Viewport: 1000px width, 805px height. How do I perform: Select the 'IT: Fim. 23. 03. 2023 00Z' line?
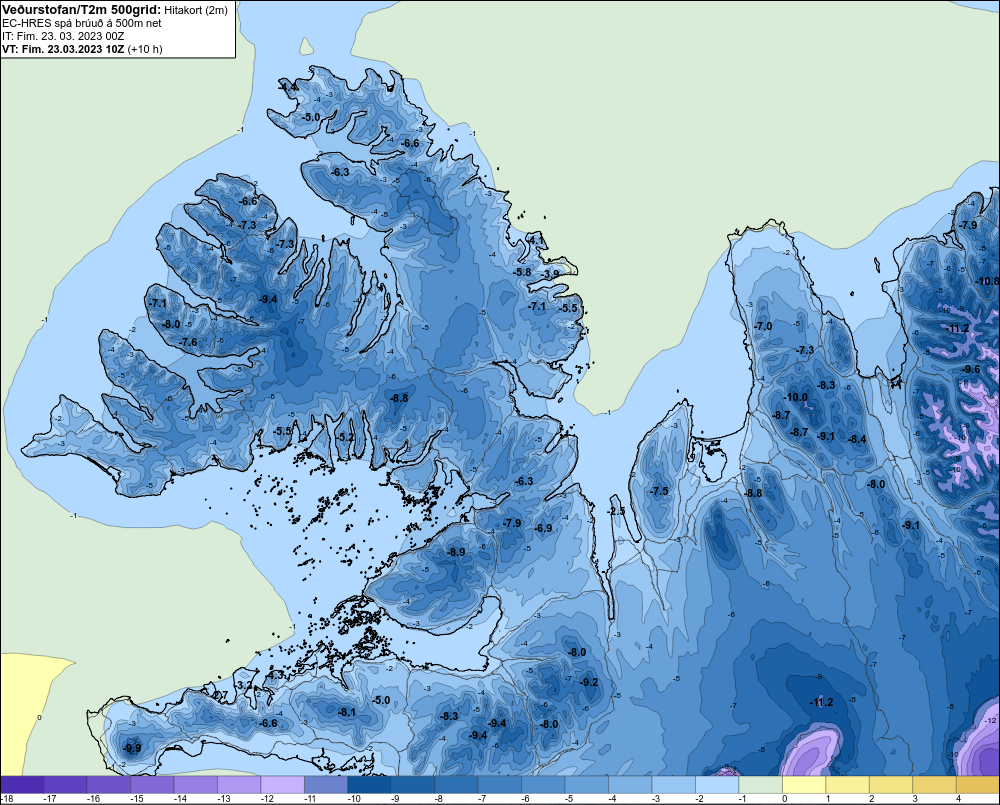[x=63, y=36]
